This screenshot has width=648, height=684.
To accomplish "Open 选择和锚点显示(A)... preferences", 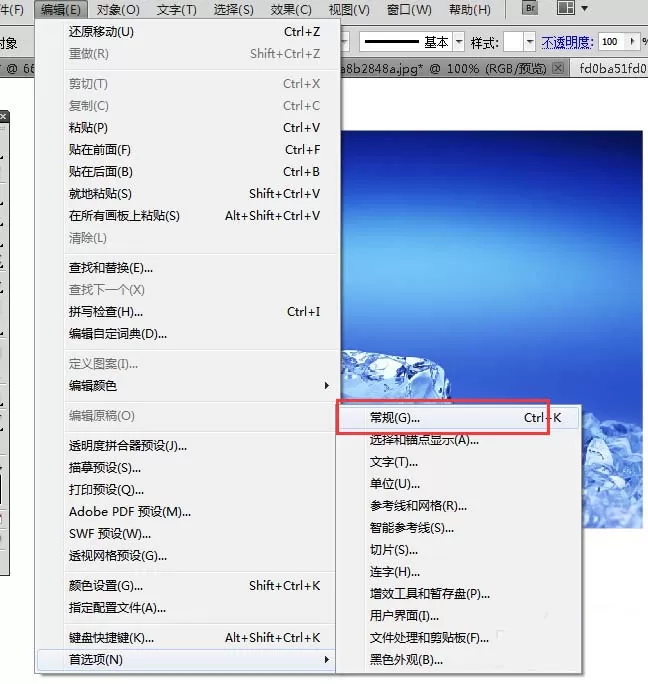I will (x=459, y=440).
